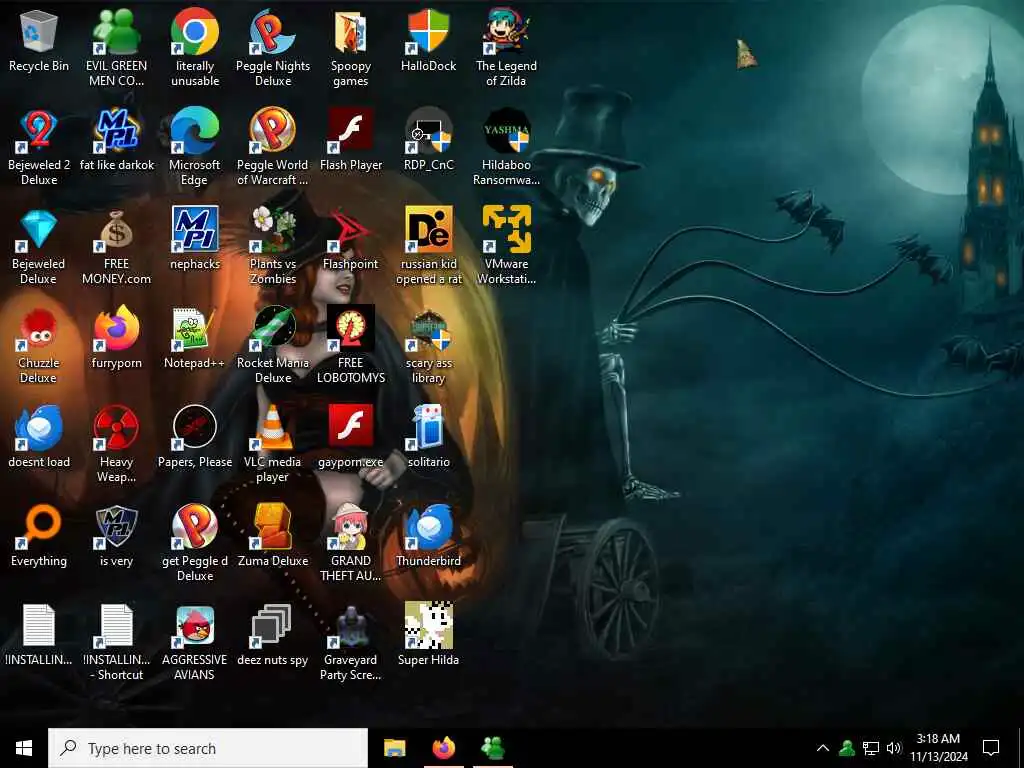Image resolution: width=1024 pixels, height=768 pixels.
Task: Open File Explorer from the taskbar
Action: 394,748
